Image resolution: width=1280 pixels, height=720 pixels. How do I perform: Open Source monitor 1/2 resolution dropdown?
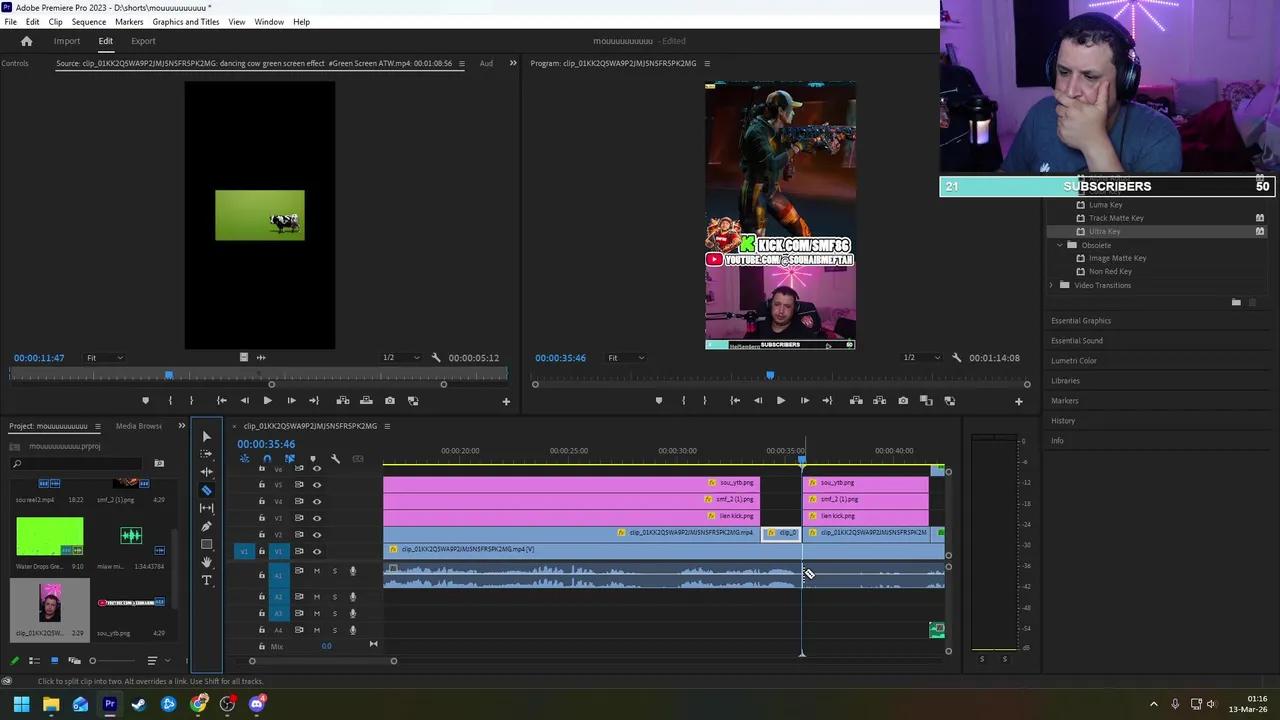click(402, 357)
